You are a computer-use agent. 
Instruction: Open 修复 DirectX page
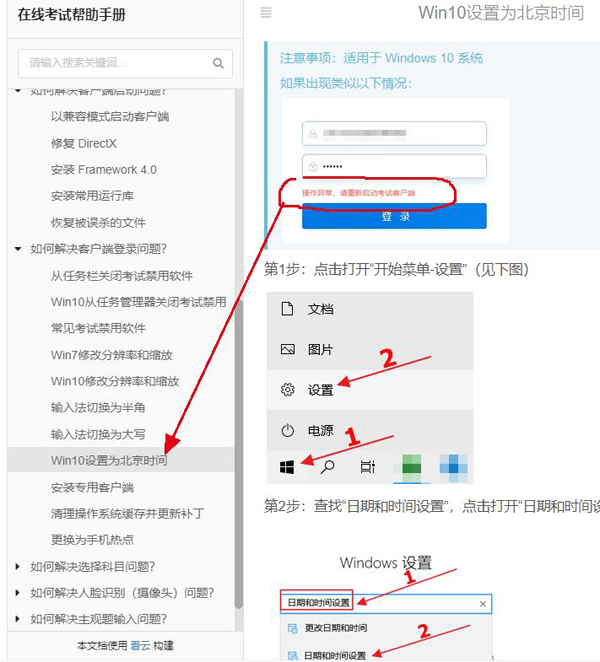tap(84, 144)
